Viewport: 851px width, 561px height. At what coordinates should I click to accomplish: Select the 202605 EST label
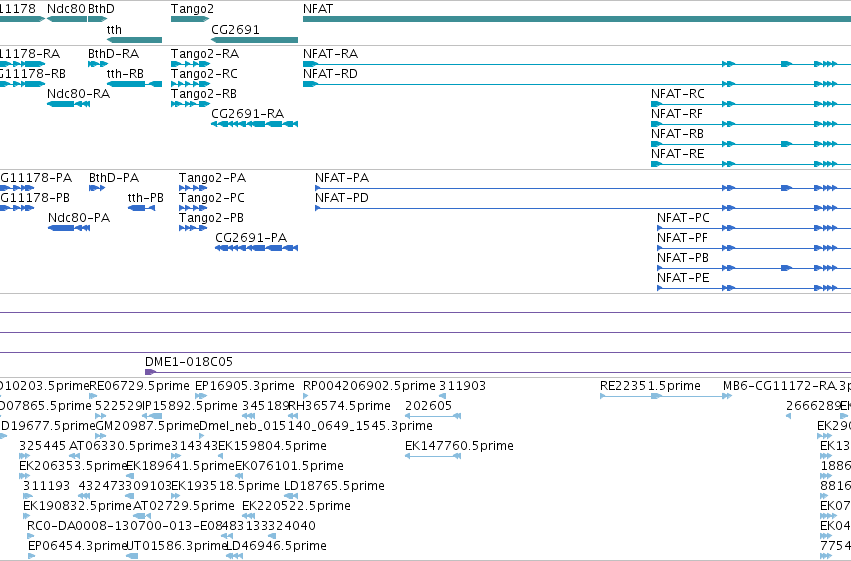pos(428,406)
